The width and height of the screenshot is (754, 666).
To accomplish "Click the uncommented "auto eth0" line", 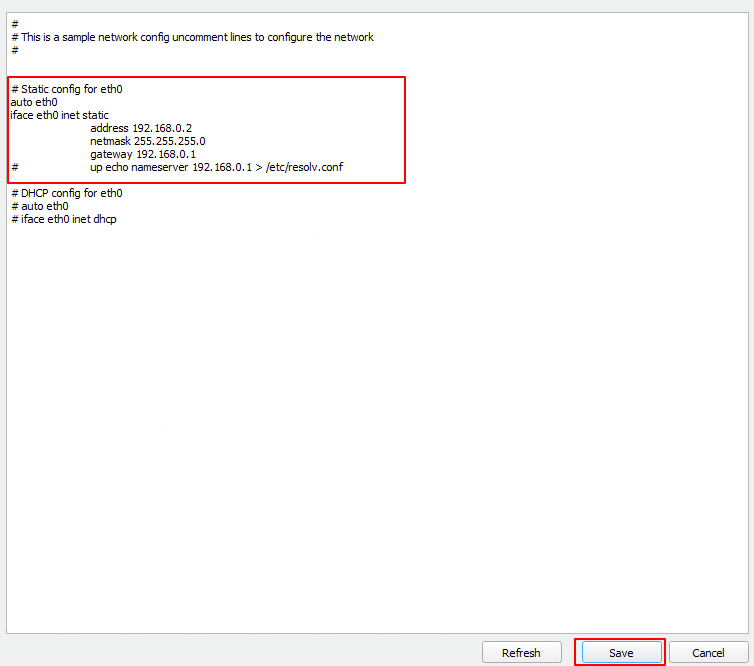I will (33, 102).
